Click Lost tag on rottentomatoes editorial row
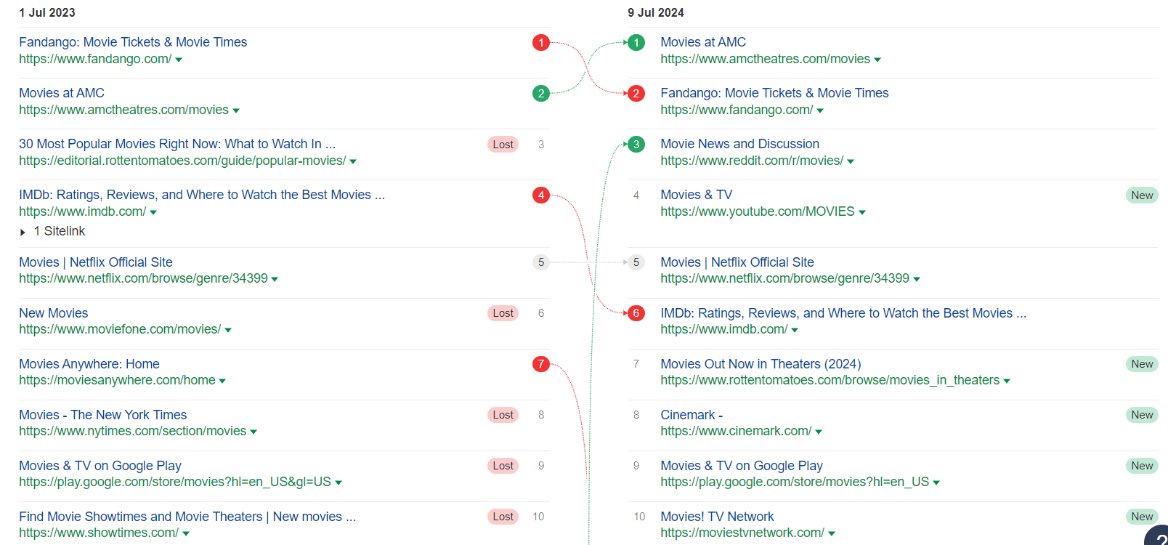1168x545 pixels. [x=504, y=144]
